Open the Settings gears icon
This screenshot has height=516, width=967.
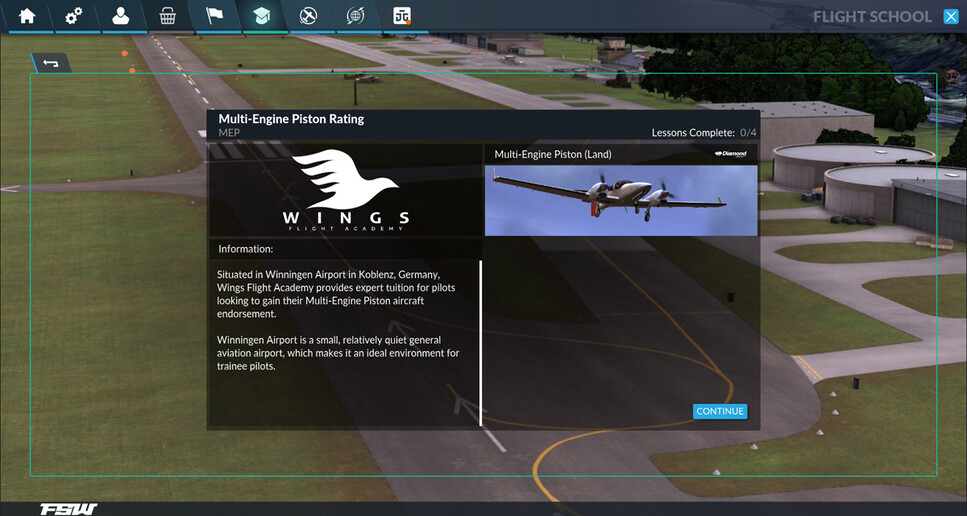pos(73,16)
